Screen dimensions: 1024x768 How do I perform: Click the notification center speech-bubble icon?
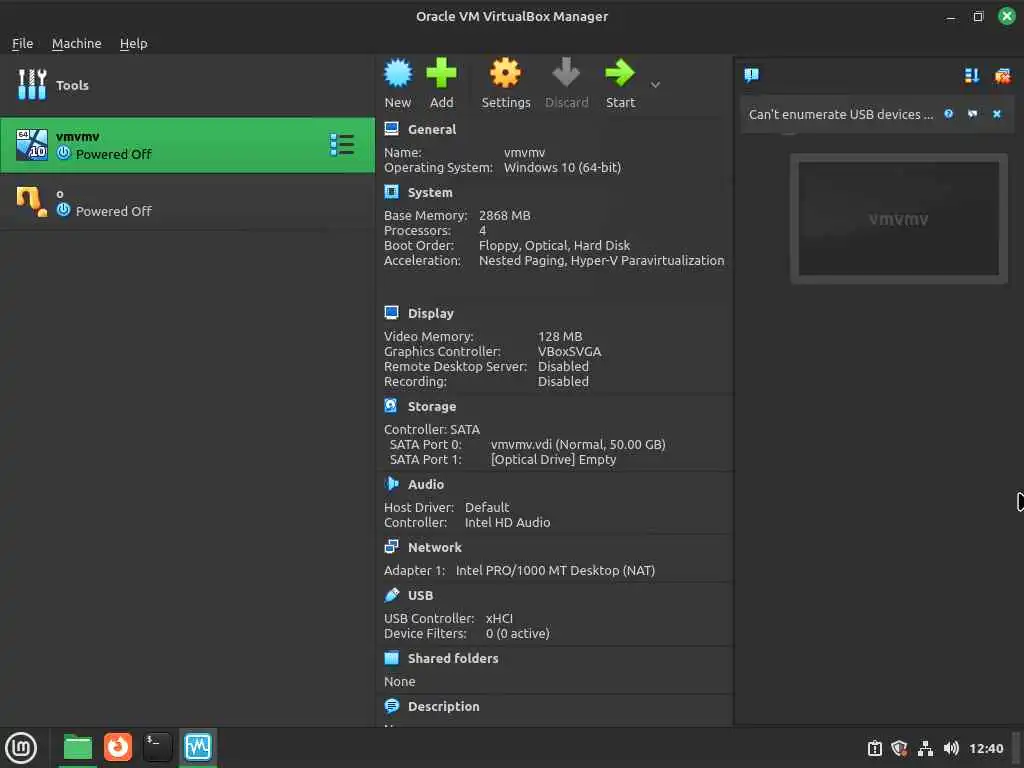tap(752, 75)
